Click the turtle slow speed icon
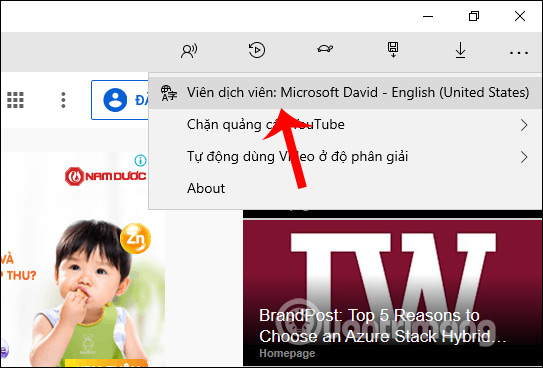 pos(325,49)
